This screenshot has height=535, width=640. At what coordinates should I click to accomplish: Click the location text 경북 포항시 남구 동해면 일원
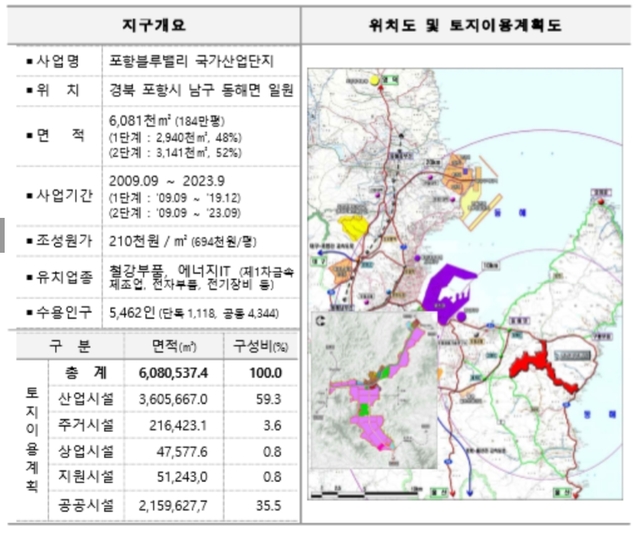201,90
